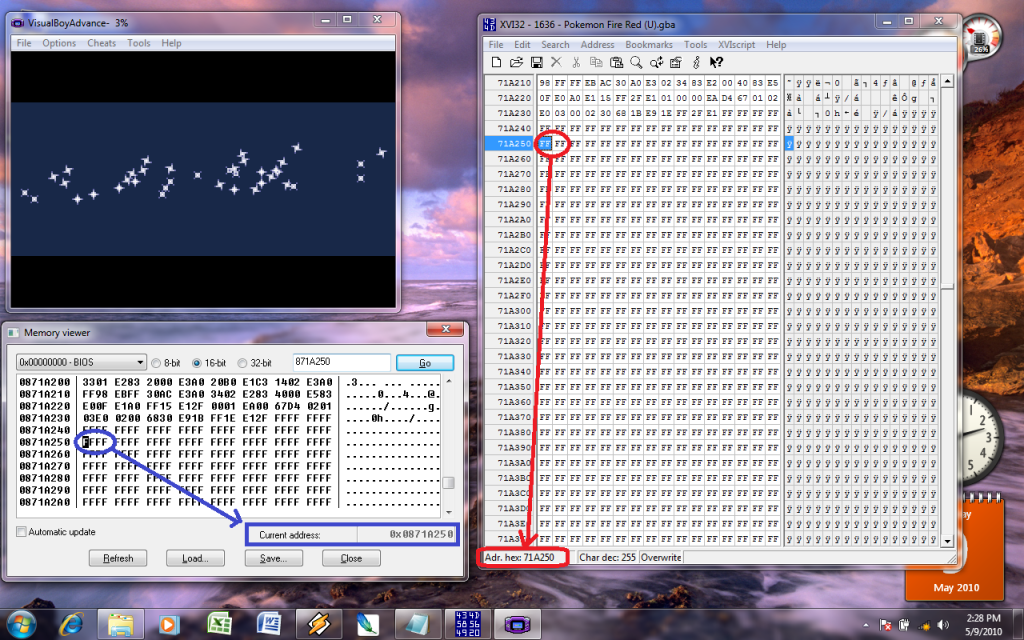Click XVI32 vertical scrollbar down arrow
This screenshot has width=1024, height=640.
[x=948, y=541]
